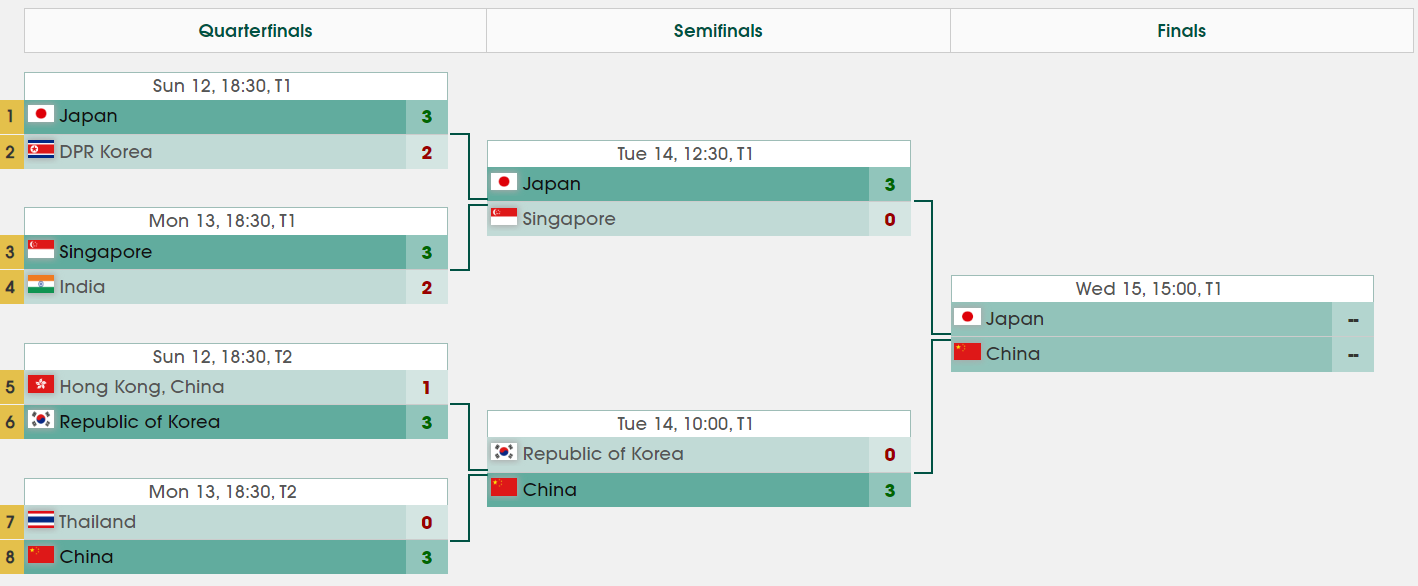
Task: Click the Thailand flag icon
Action: (x=41, y=521)
